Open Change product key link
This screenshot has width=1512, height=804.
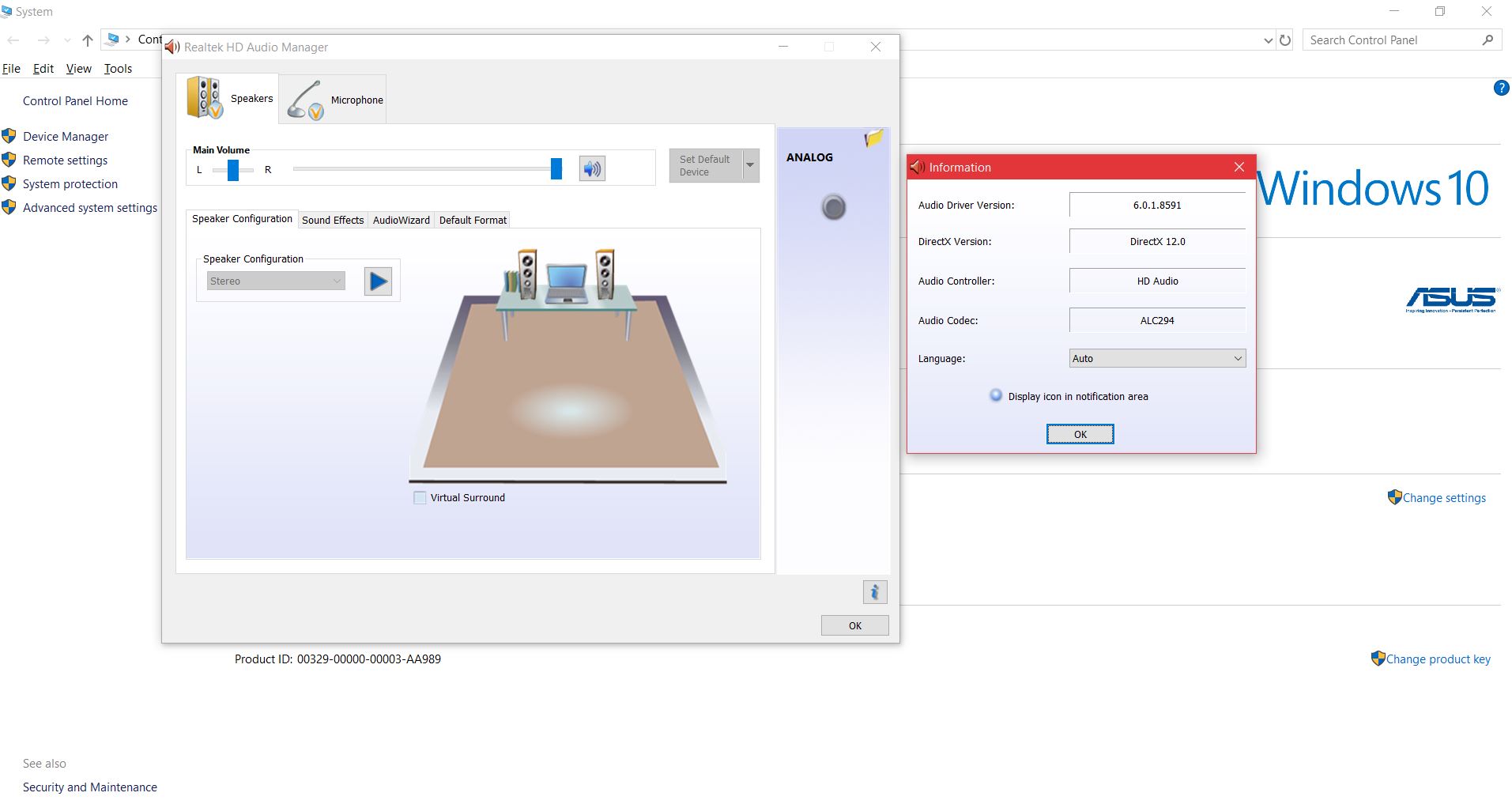pyautogui.click(x=1438, y=658)
